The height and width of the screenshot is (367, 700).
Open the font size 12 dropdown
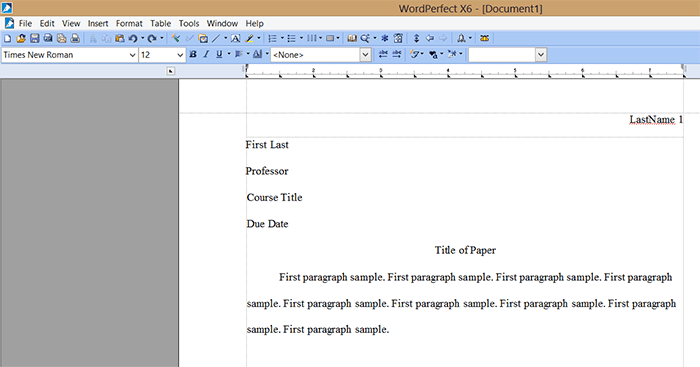[x=180, y=55]
